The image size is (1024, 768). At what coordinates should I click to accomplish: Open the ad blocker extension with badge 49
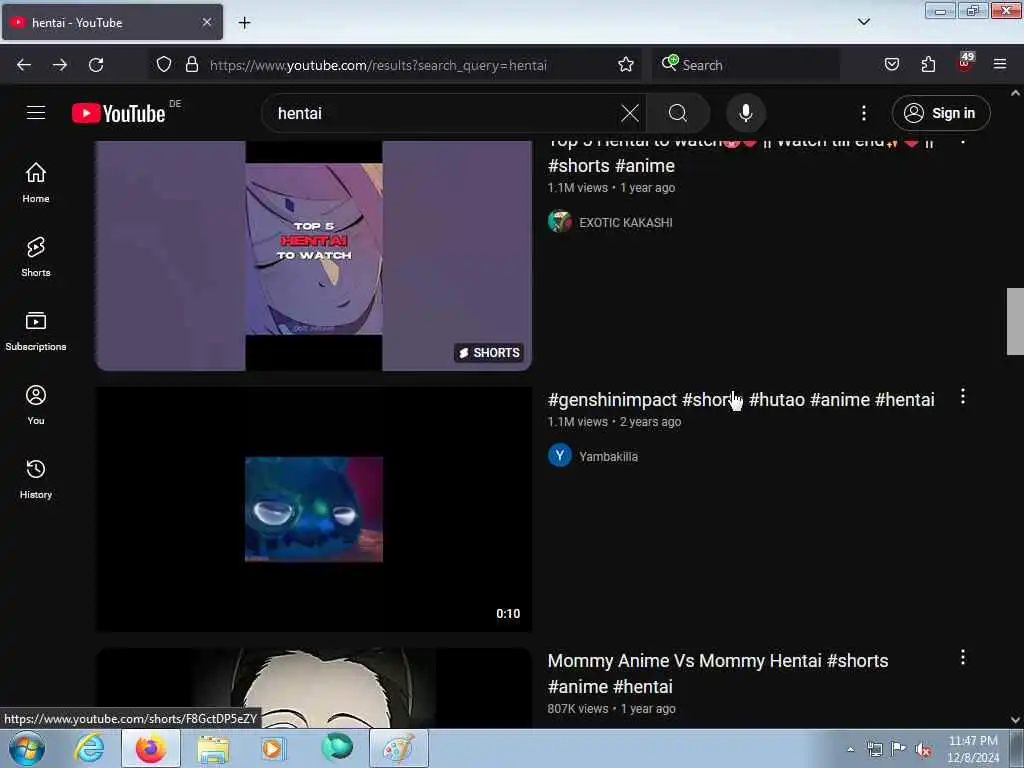(965, 63)
